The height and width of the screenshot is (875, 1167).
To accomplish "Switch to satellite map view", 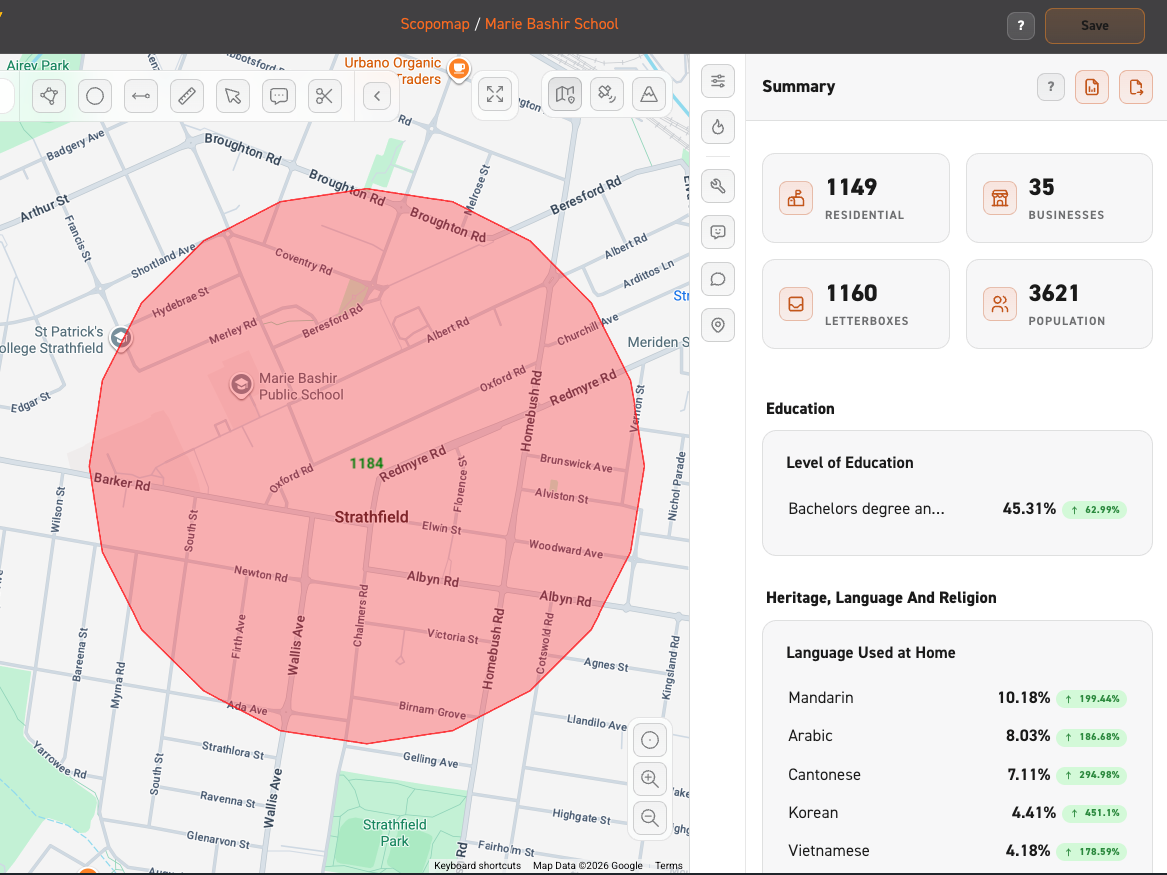I will point(607,94).
